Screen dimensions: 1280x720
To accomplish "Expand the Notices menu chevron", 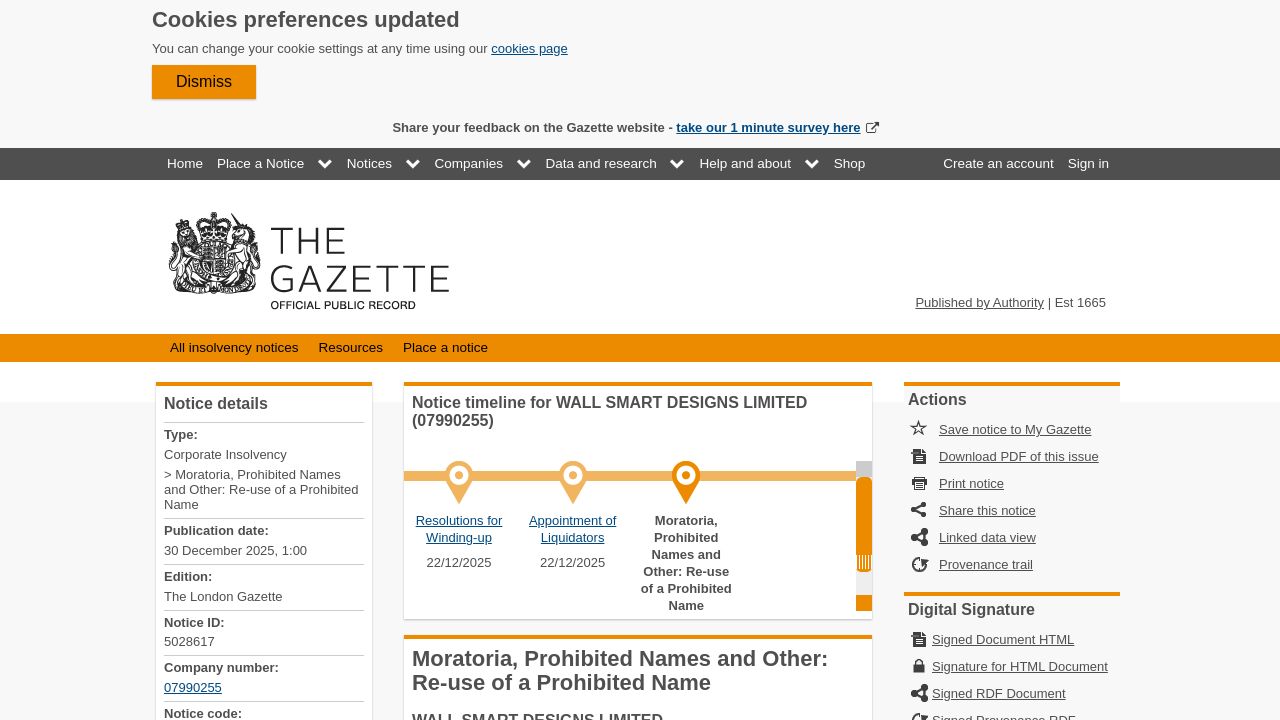I will point(413,164).
